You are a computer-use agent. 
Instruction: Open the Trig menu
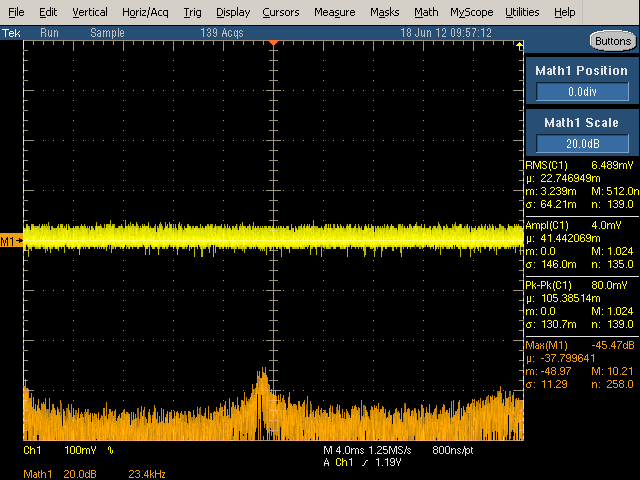[192, 12]
